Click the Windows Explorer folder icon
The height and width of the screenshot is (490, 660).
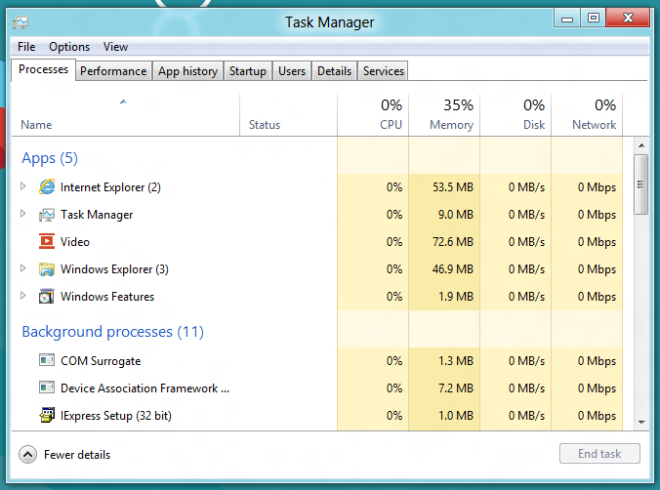(47, 269)
